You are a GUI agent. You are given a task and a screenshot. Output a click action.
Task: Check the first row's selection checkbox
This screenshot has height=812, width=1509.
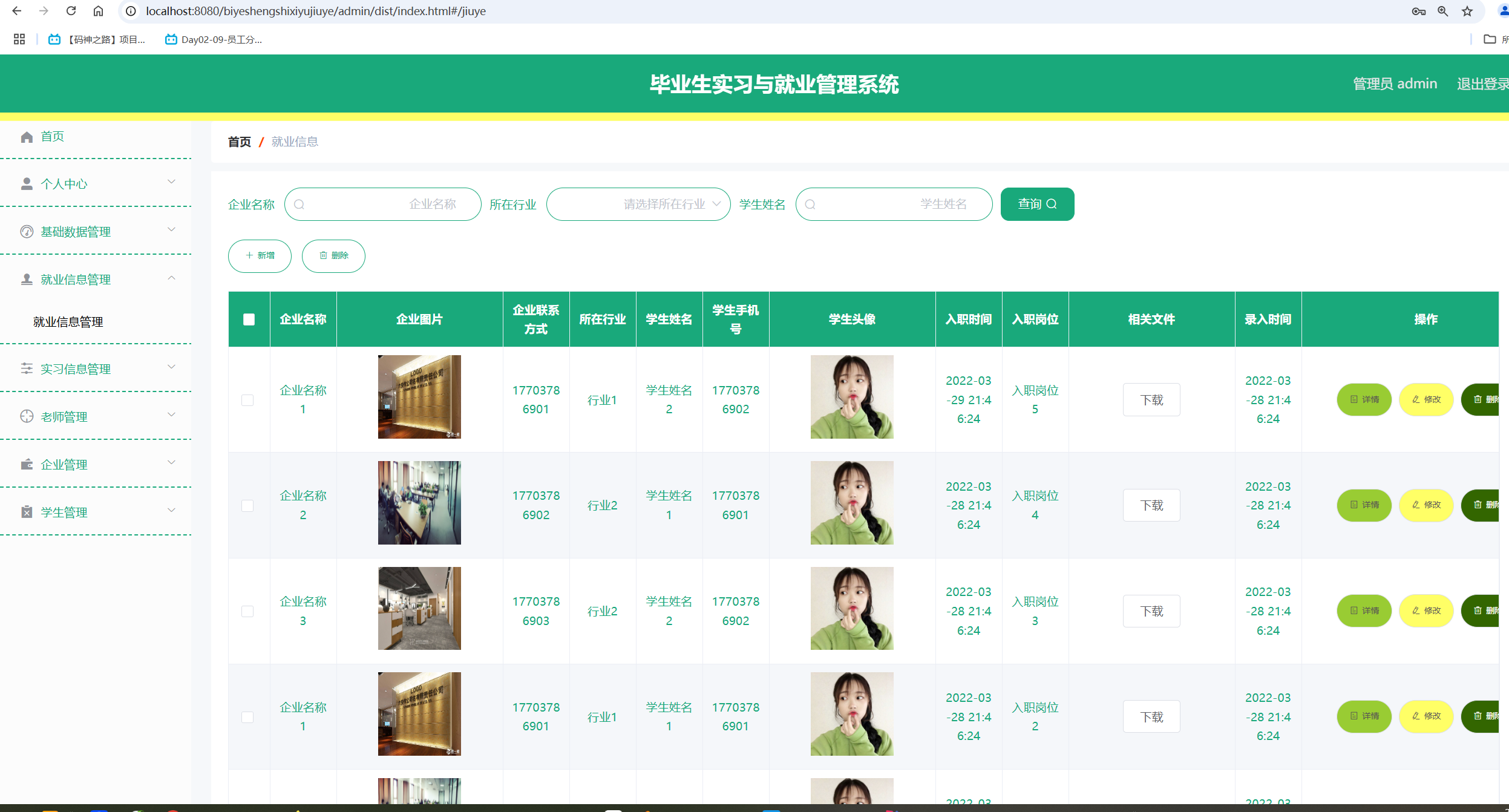(247, 400)
